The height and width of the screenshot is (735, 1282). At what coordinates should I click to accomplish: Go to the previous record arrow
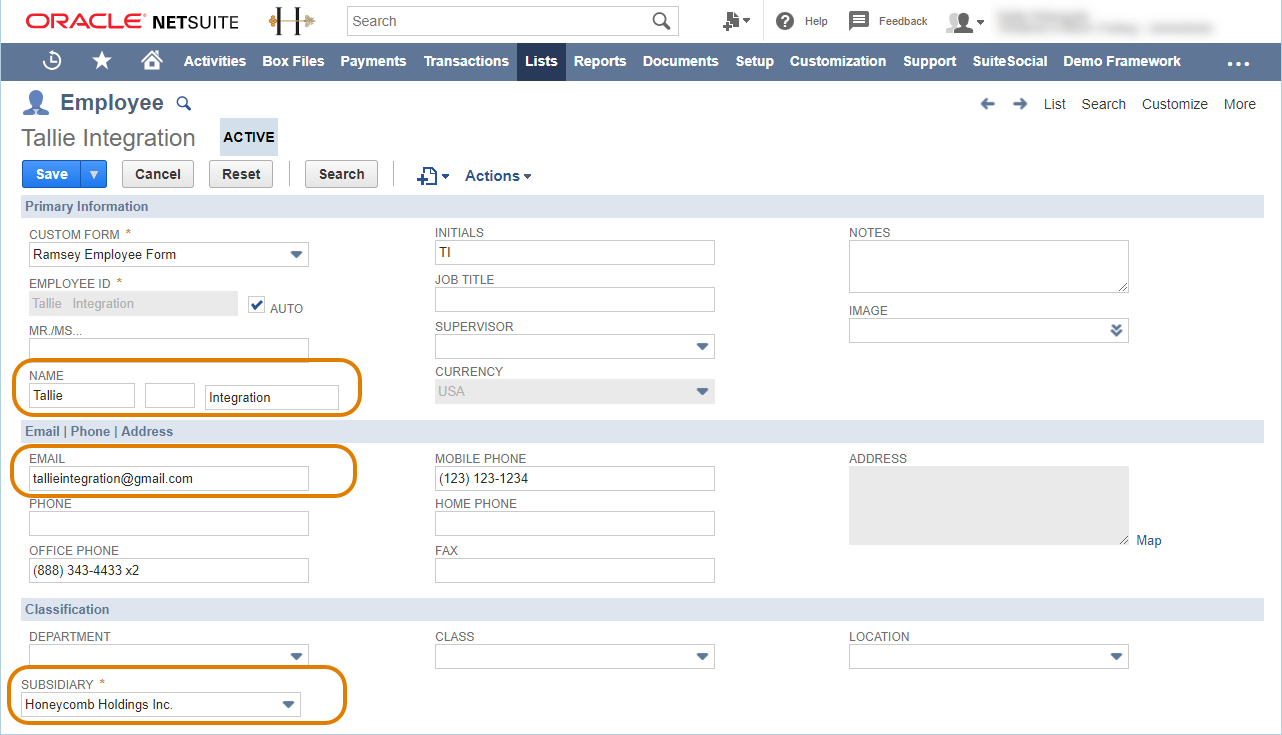coord(988,104)
